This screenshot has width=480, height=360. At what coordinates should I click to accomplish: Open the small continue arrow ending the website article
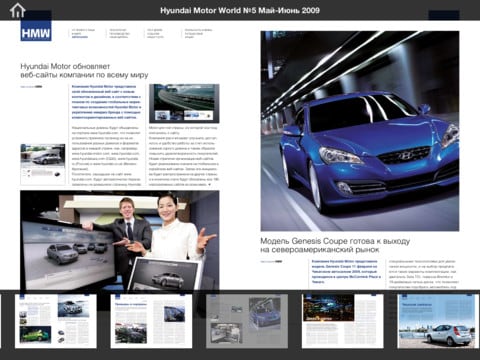[x=209, y=184]
